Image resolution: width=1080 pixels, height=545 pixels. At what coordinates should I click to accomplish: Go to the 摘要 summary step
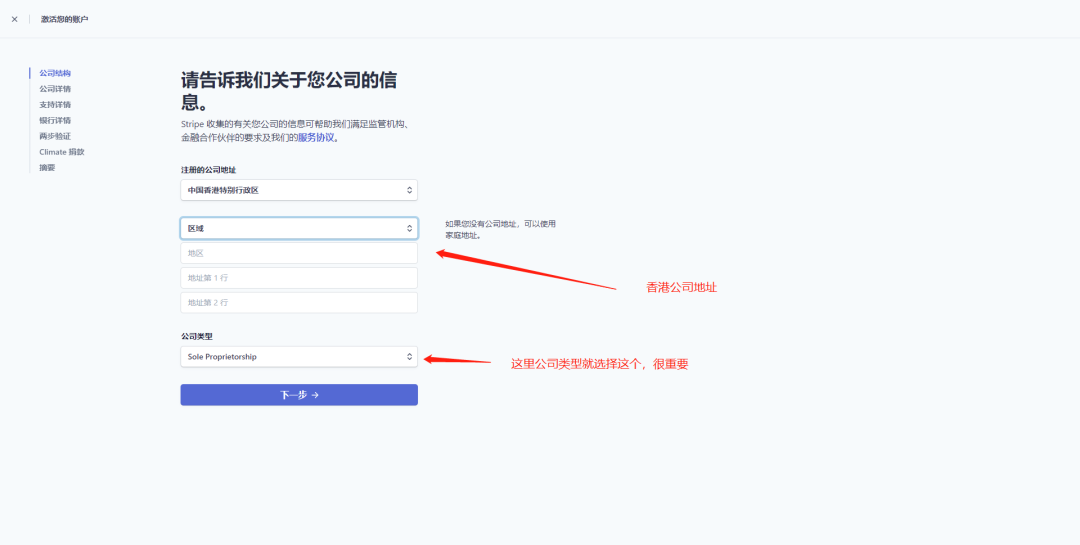(48, 168)
